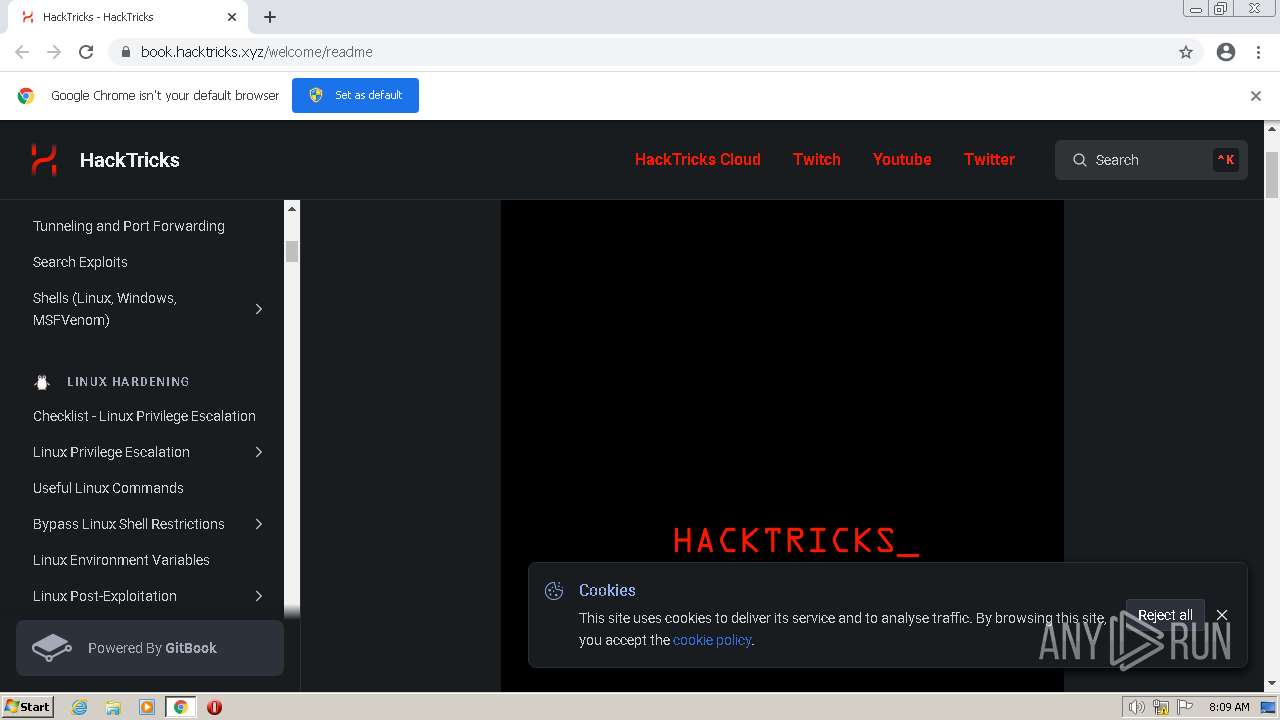Viewport: 1280px width, 720px height.
Task: Bookmark this page with the star icon
Action: coord(1186,52)
